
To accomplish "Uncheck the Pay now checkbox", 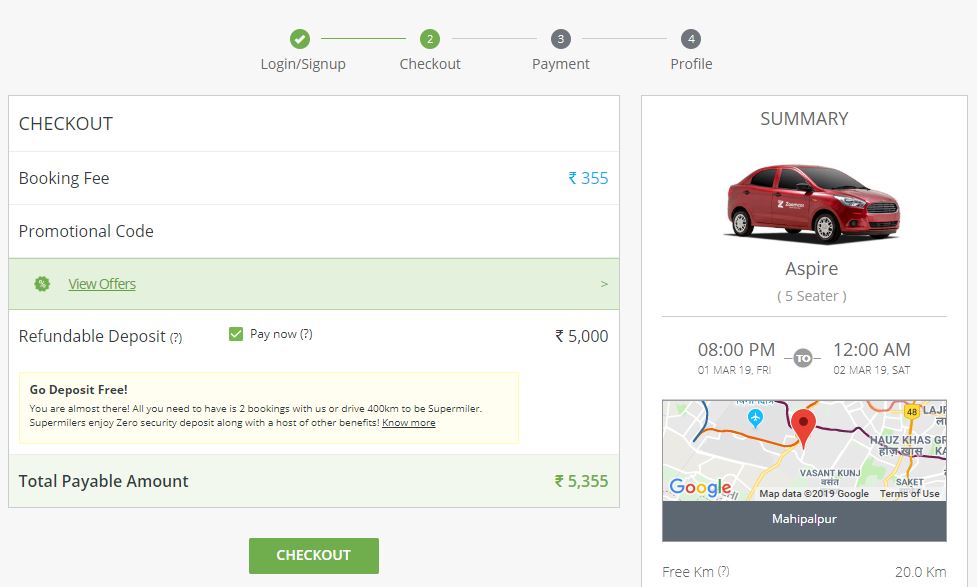I will [236, 333].
